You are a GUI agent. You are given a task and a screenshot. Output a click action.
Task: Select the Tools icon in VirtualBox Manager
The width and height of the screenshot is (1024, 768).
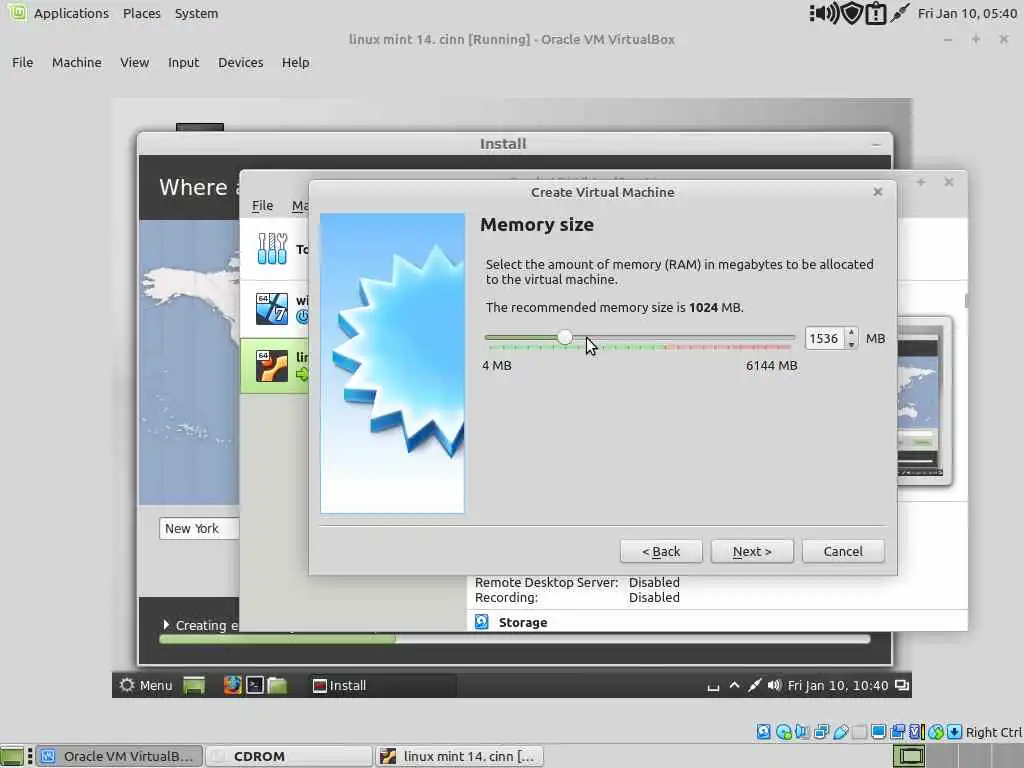(x=272, y=249)
